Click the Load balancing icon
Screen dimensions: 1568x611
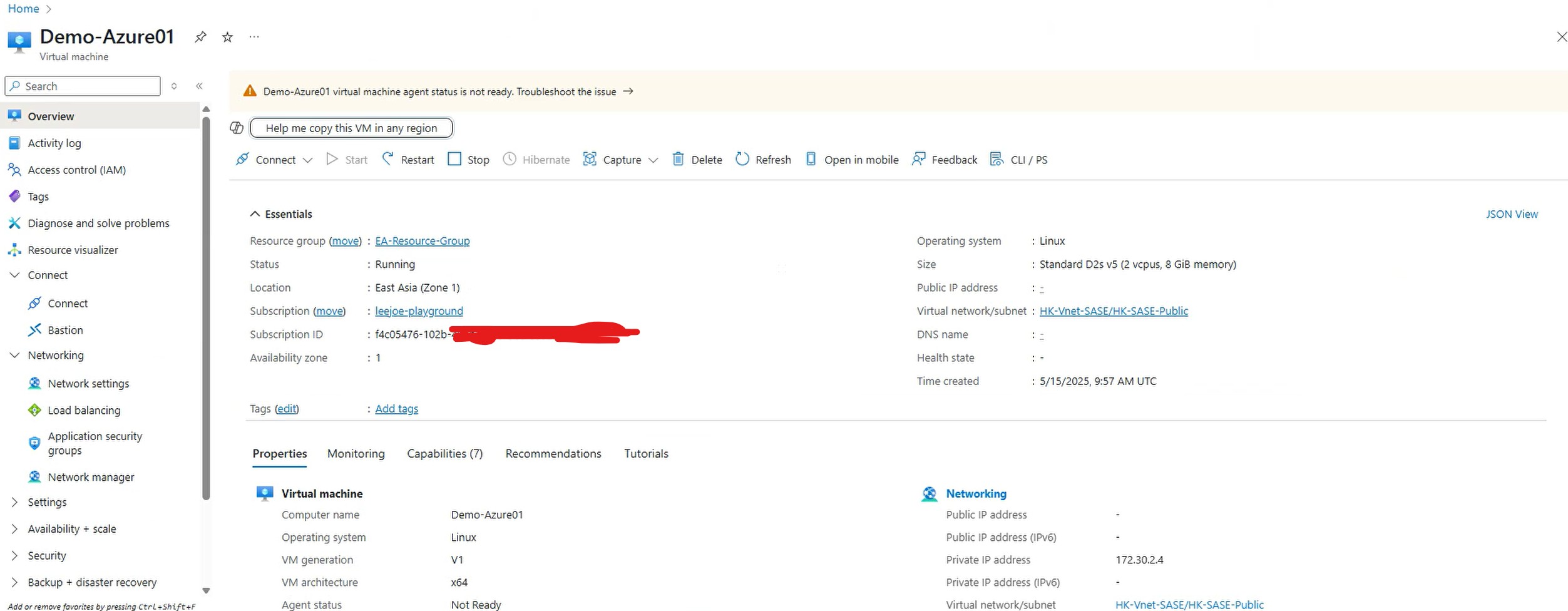tap(35, 410)
